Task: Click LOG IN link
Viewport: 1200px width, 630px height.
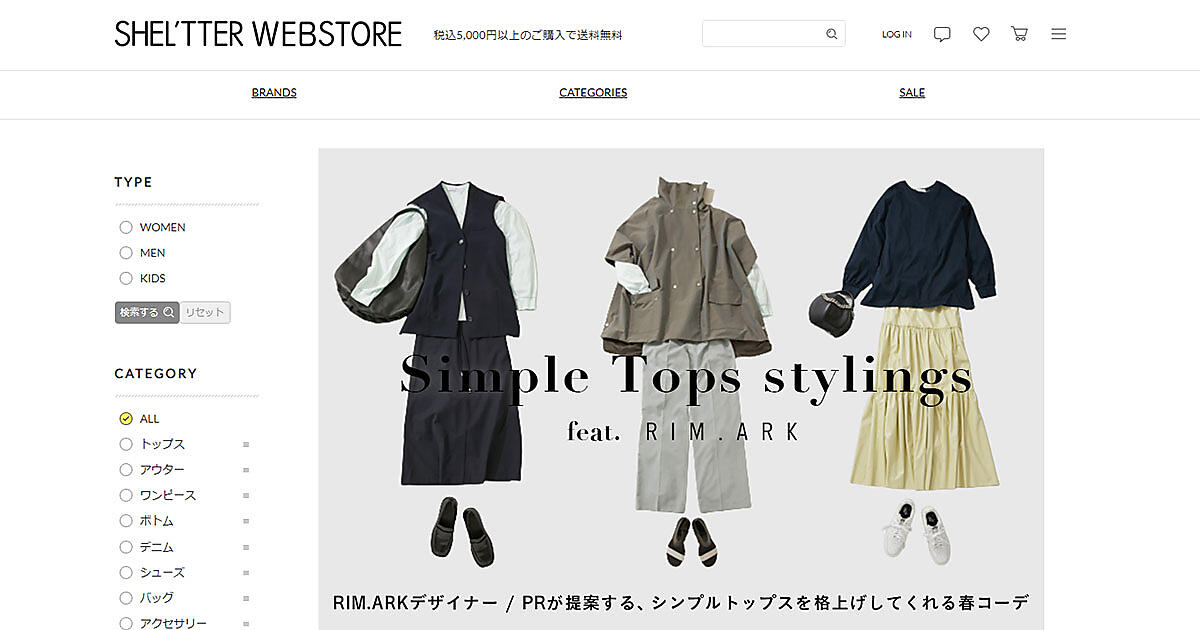Action: point(896,34)
